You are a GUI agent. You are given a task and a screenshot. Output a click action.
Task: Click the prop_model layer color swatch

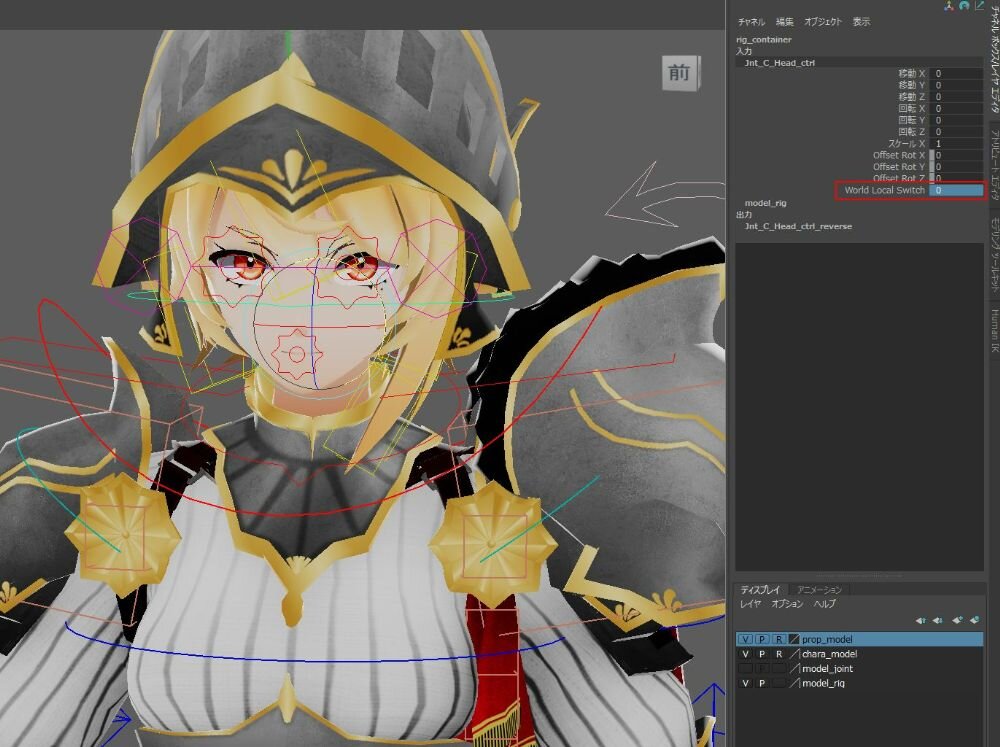tap(794, 639)
